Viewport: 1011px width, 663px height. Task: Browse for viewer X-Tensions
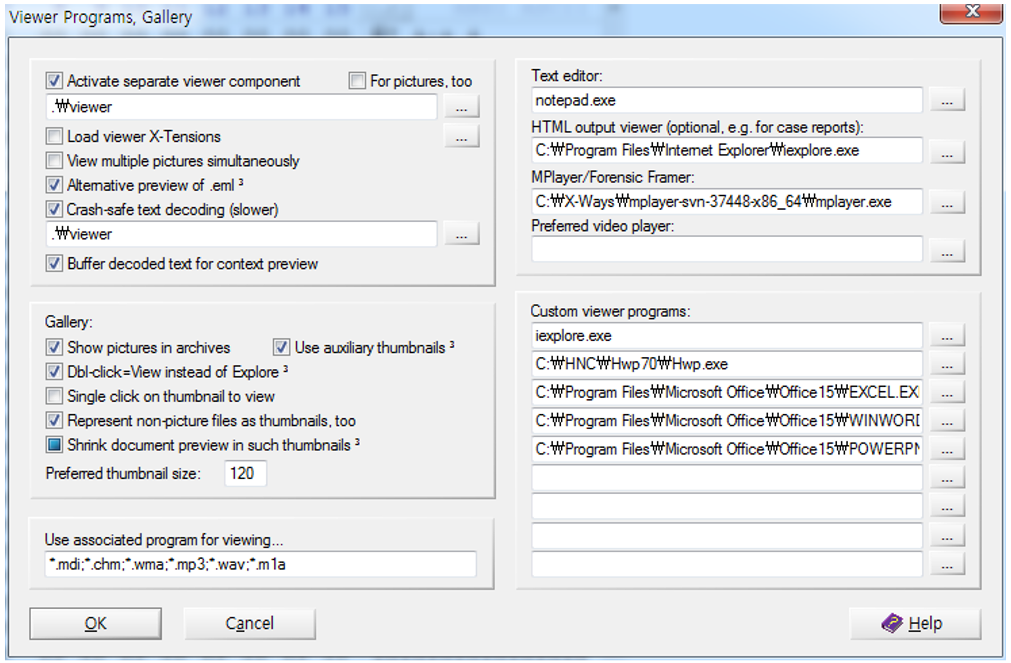(x=462, y=137)
